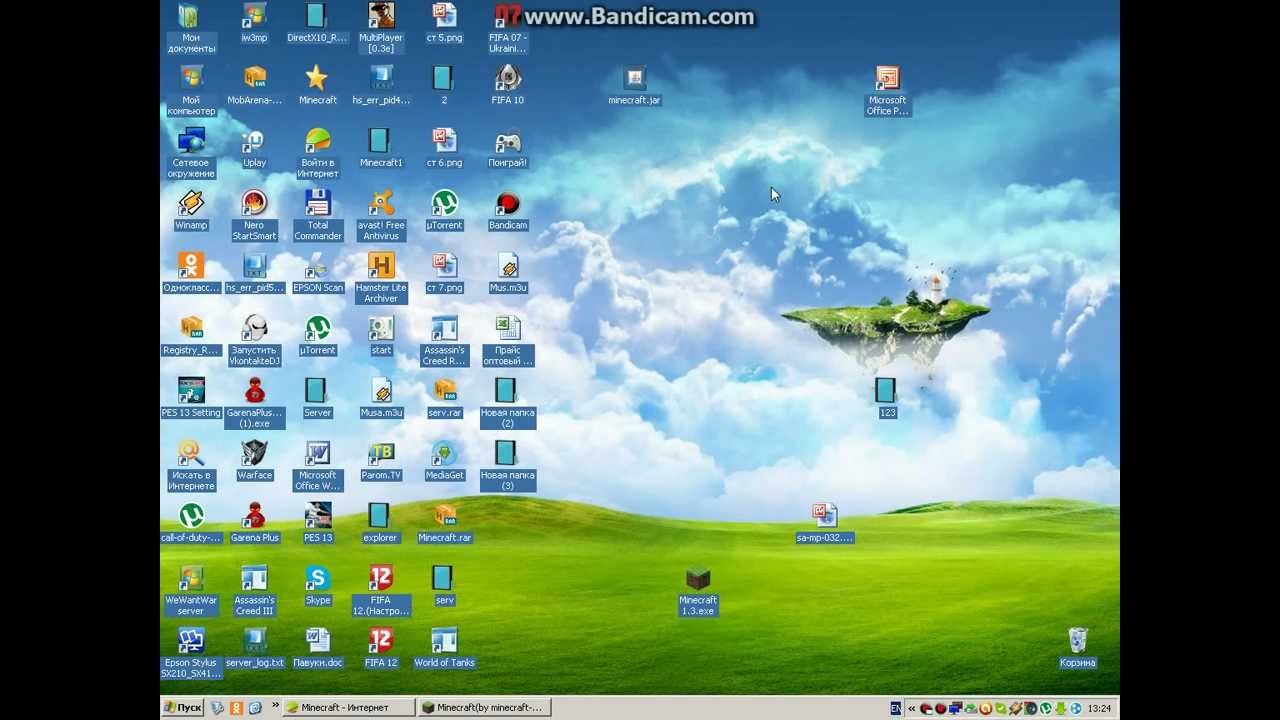Select the iw3mp desktop icon
Screen dimensions: 1280x720
254,16
